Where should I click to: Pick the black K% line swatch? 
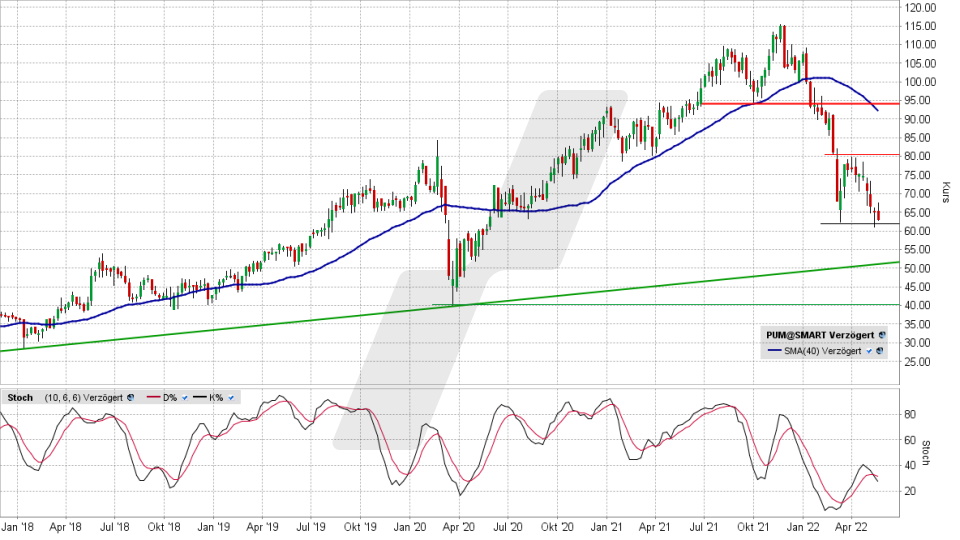point(198,398)
